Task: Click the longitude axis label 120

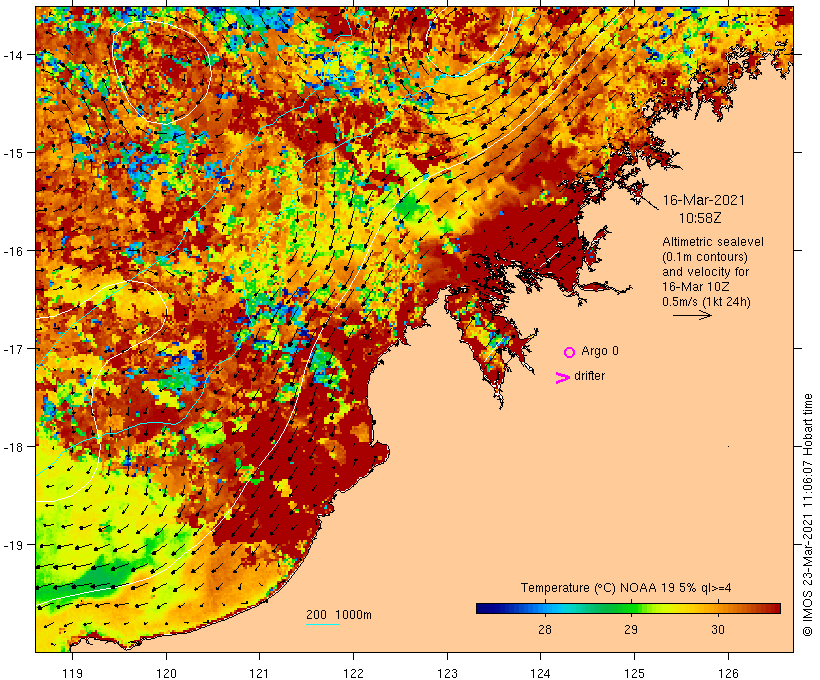Action: pos(166,673)
